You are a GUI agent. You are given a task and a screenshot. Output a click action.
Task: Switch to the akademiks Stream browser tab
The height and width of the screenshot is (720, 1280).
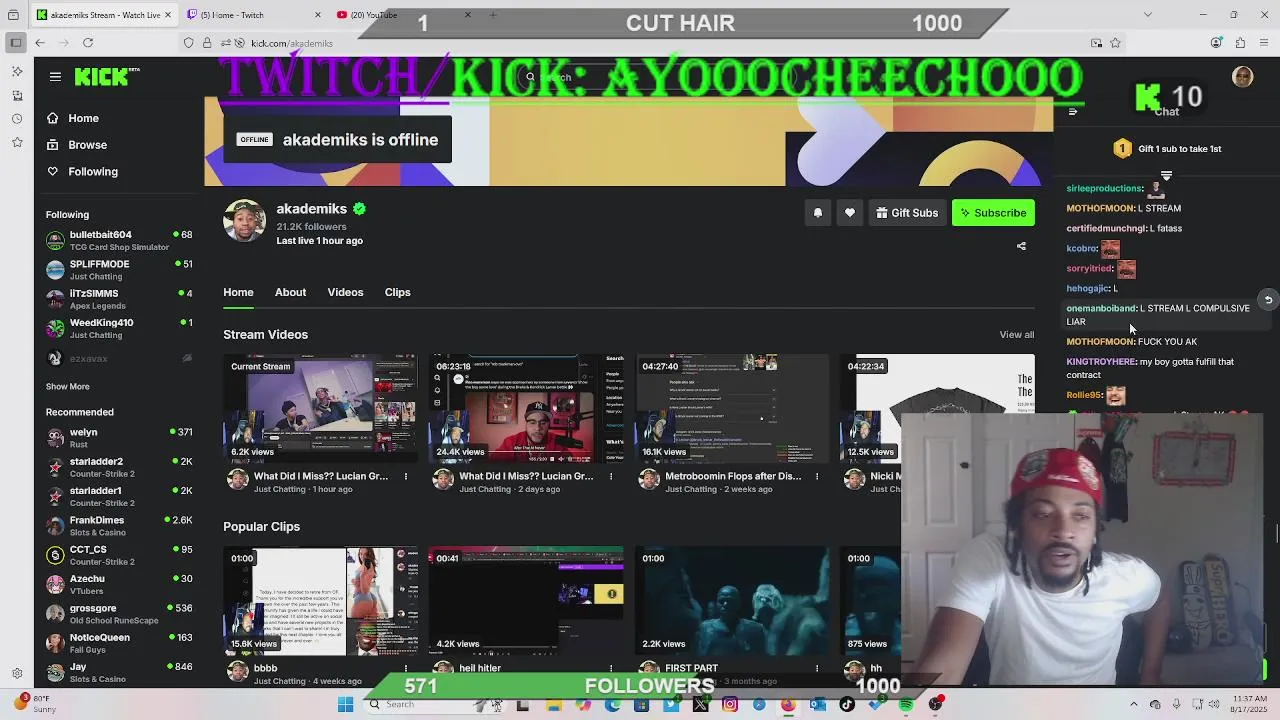(x=105, y=15)
